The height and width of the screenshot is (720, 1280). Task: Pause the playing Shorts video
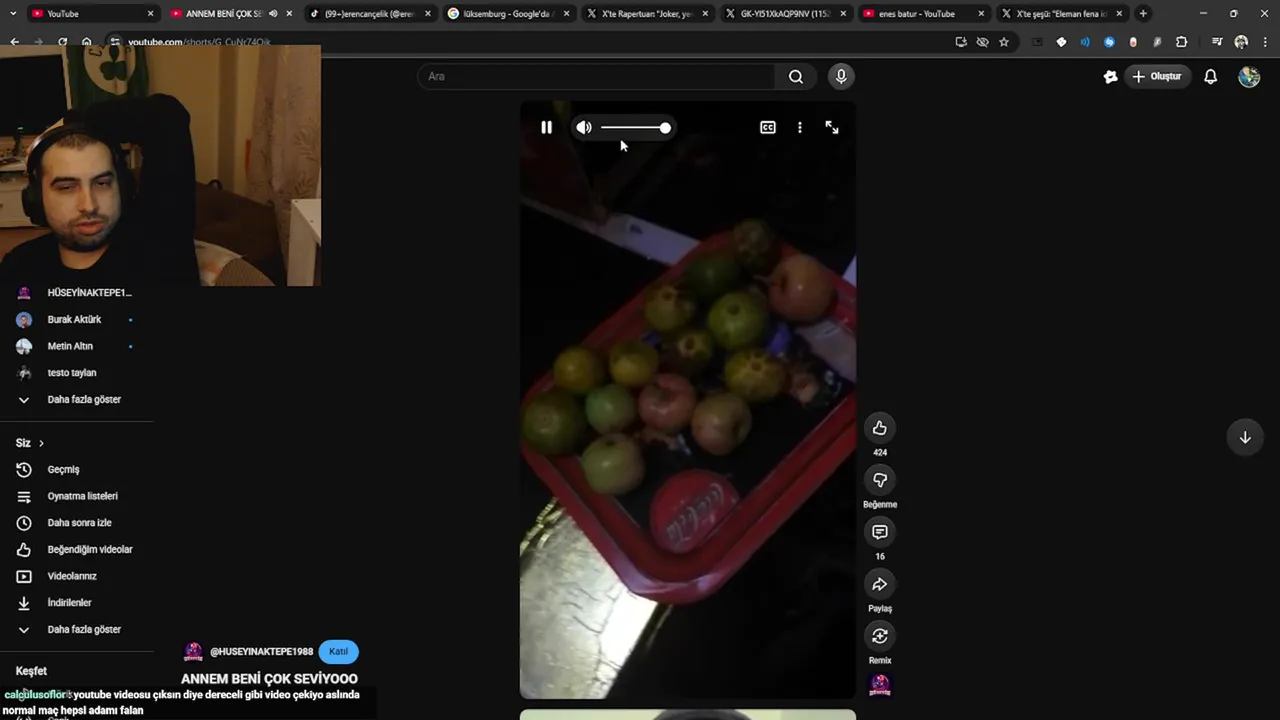546,127
